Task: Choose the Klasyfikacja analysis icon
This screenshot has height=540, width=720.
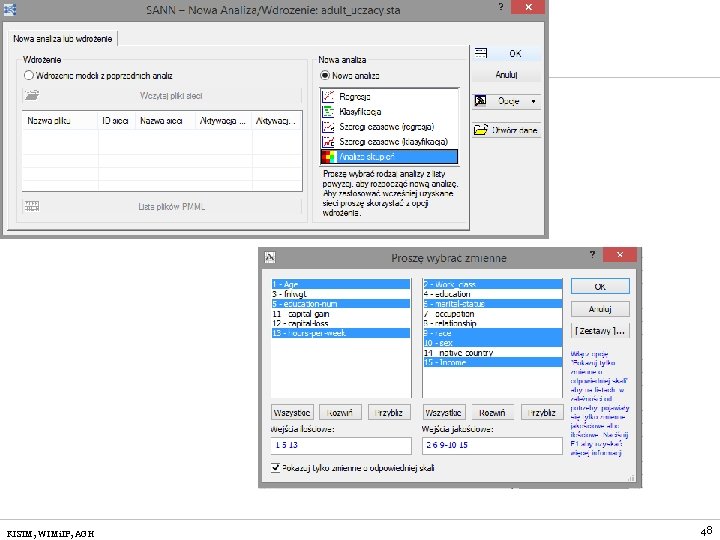Action: click(x=328, y=112)
